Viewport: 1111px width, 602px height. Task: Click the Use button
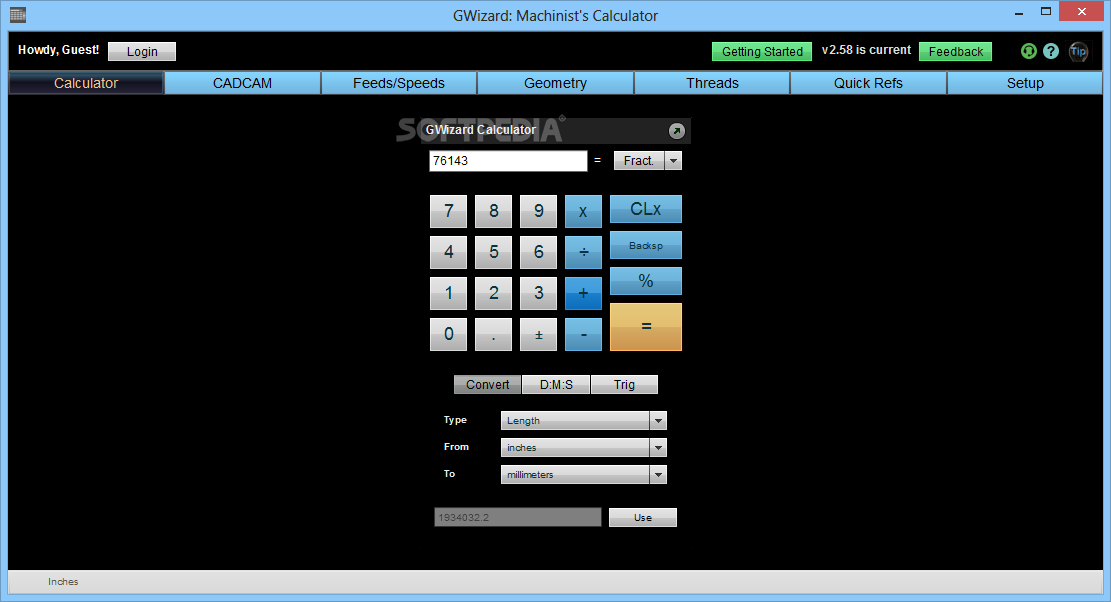tap(643, 518)
